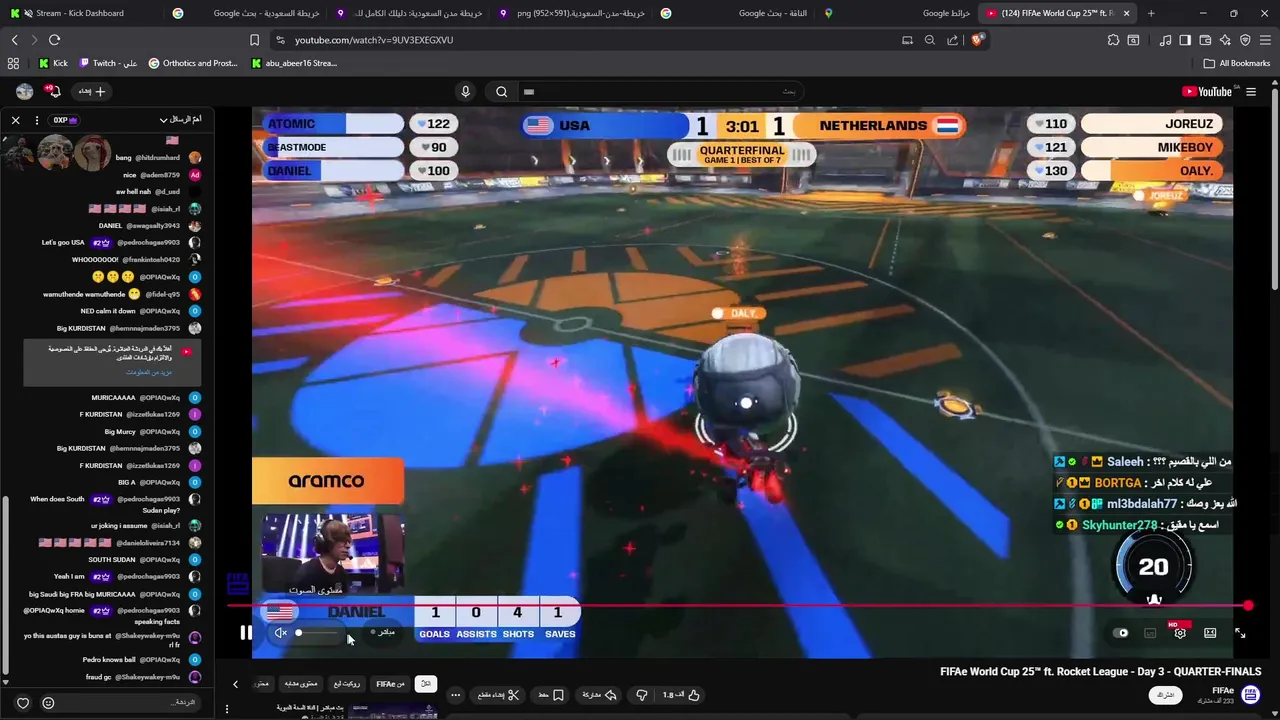The height and width of the screenshot is (720, 1280).
Task: Toggle the autoplay switch in the player
Action: (1122, 633)
